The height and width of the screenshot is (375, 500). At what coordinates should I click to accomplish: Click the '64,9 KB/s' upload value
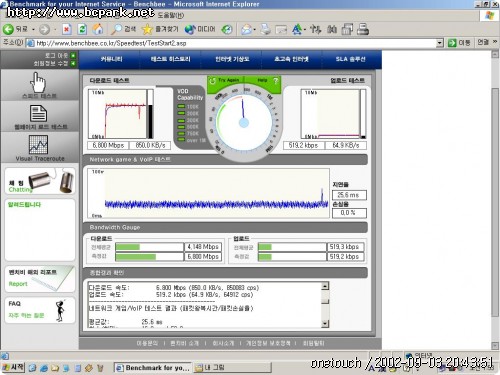coord(346,145)
